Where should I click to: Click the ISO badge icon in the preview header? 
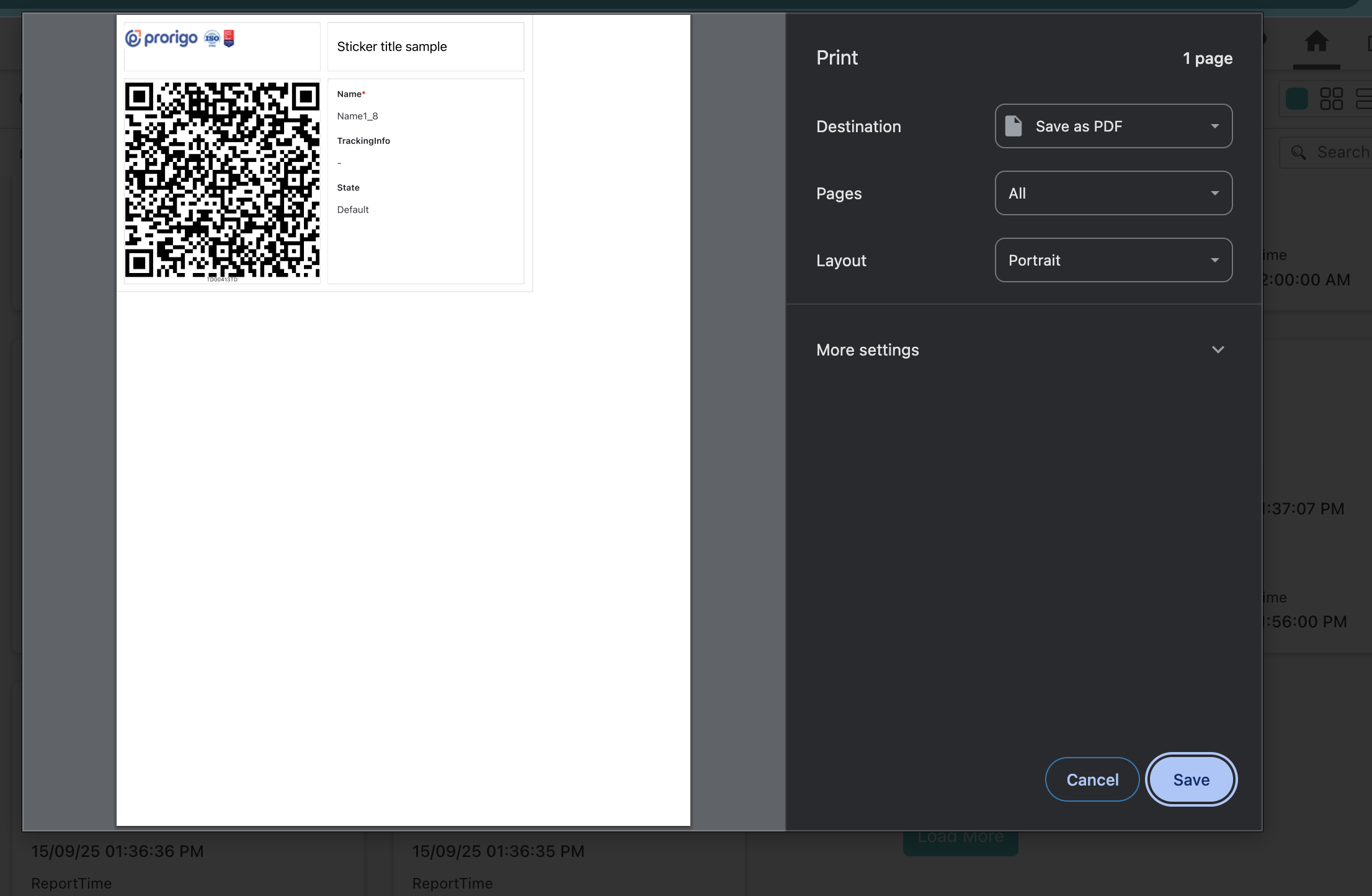coord(212,38)
